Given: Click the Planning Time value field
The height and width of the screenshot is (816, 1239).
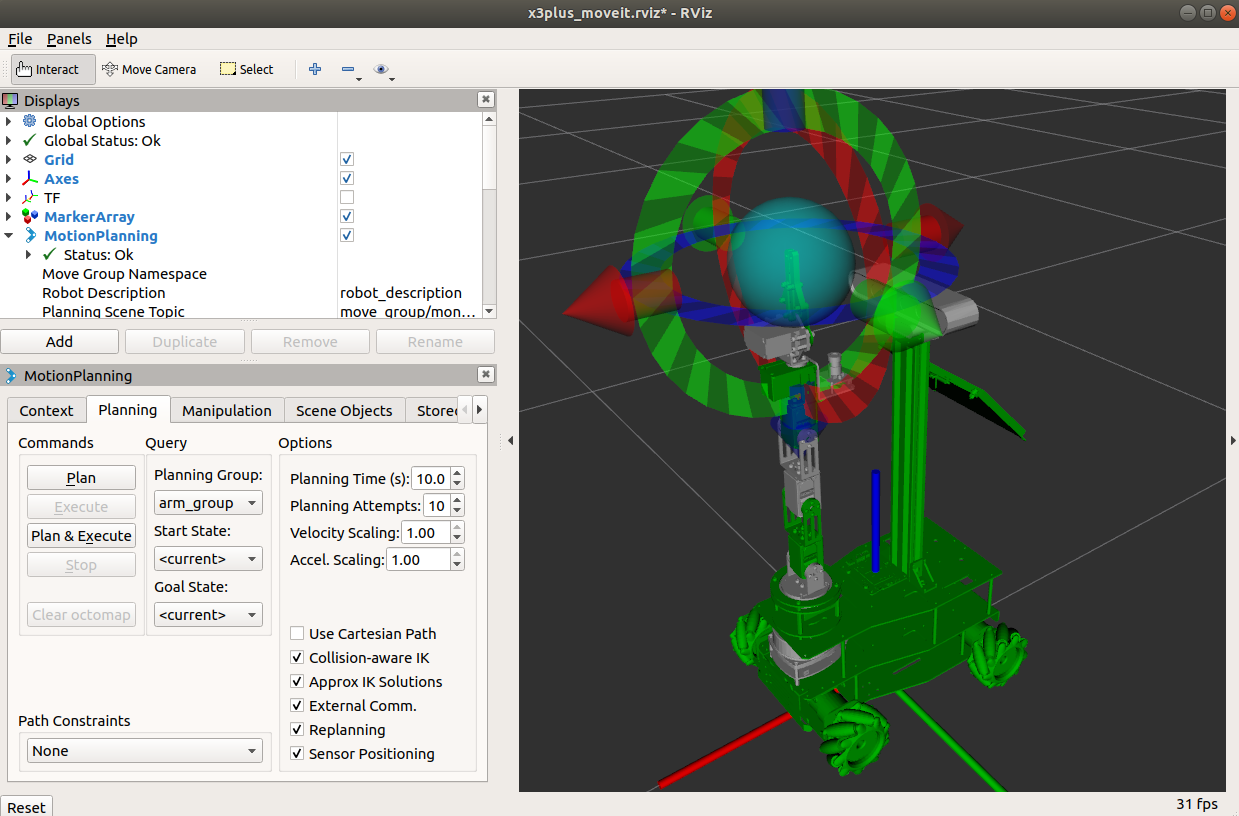Looking at the screenshot, I should click(x=431, y=479).
